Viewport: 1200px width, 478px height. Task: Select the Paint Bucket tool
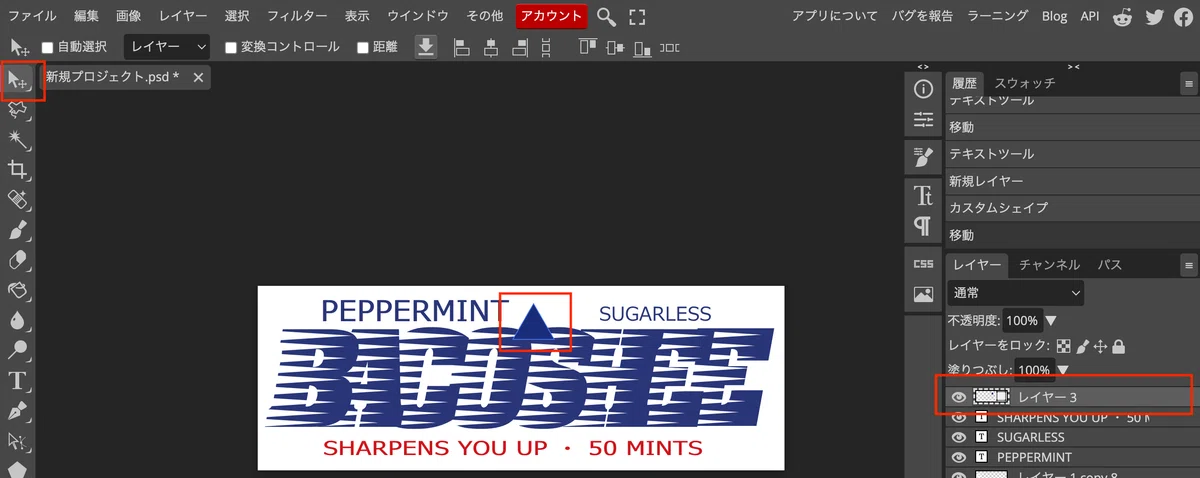click(x=17, y=290)
